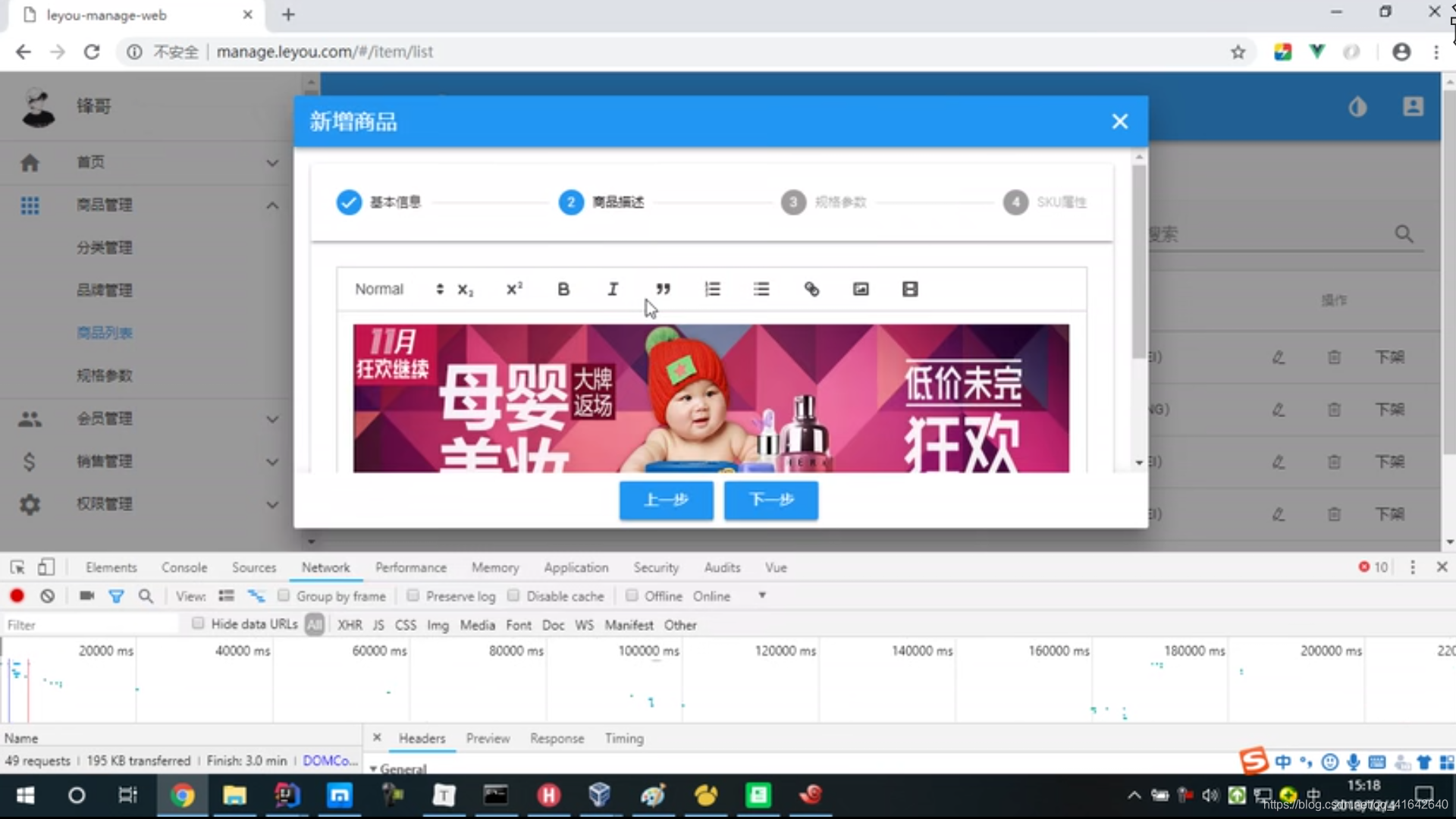
Task: Insert a hyperlink with the link icon
Action: point(811,289)
